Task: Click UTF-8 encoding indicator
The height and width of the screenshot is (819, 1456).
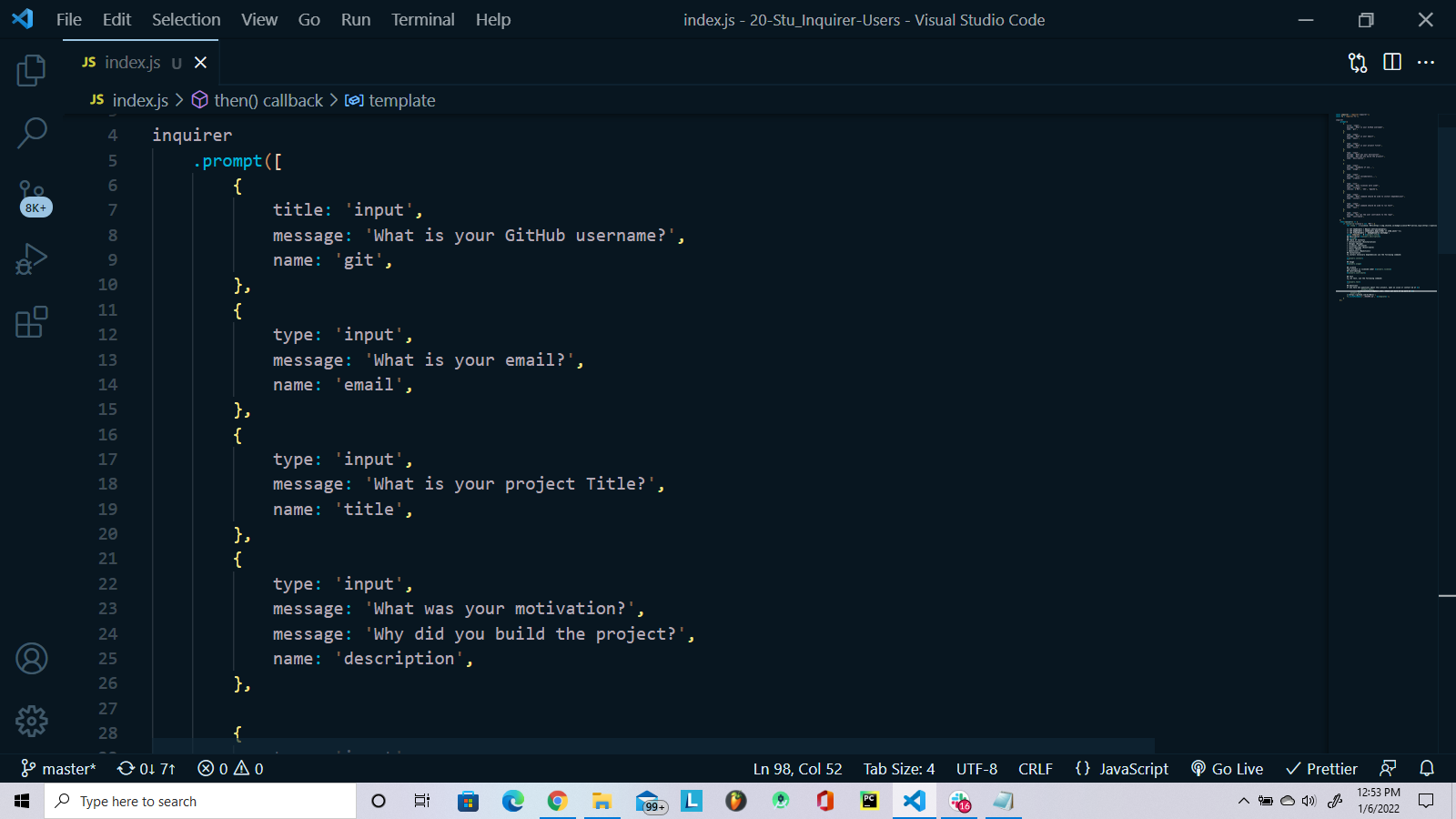Action: (x=976, y=768)
